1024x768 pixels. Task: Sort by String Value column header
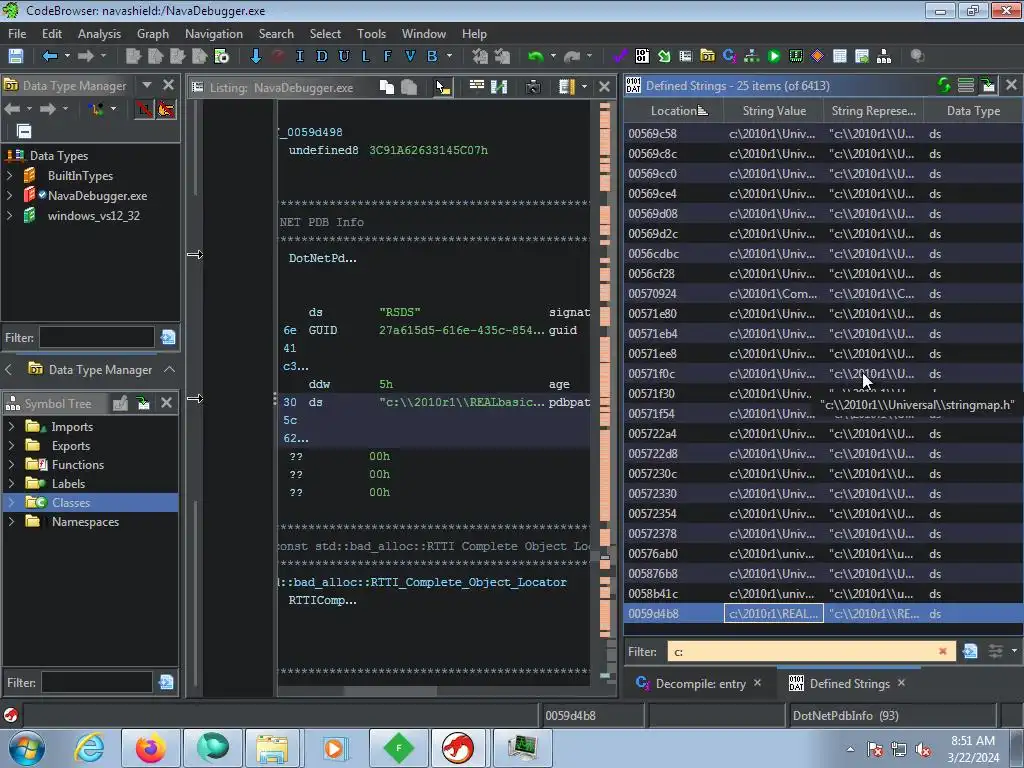pos(774,111)
